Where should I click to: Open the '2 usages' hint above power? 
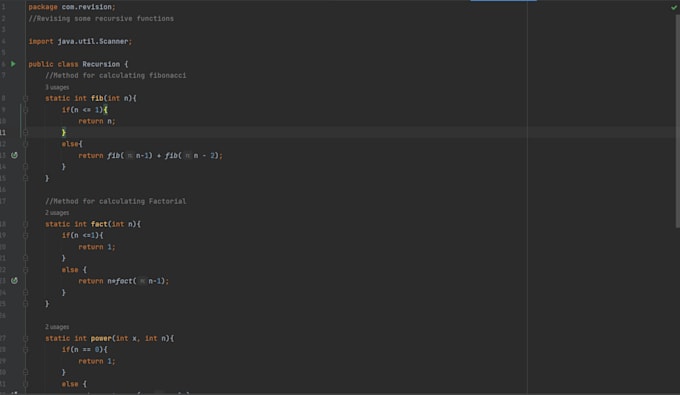[x=57, y=327]
